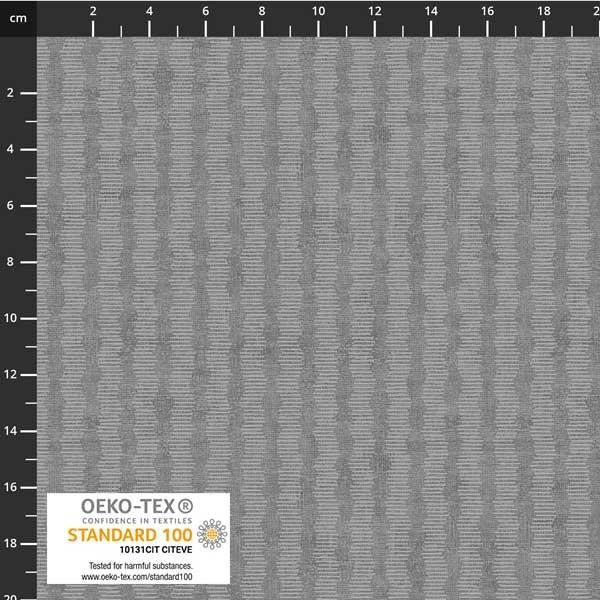Viewport: 600px width, 600px height.
Task: Click the www.oeko-tex.com/standard100 link
Action: point(138,577)
